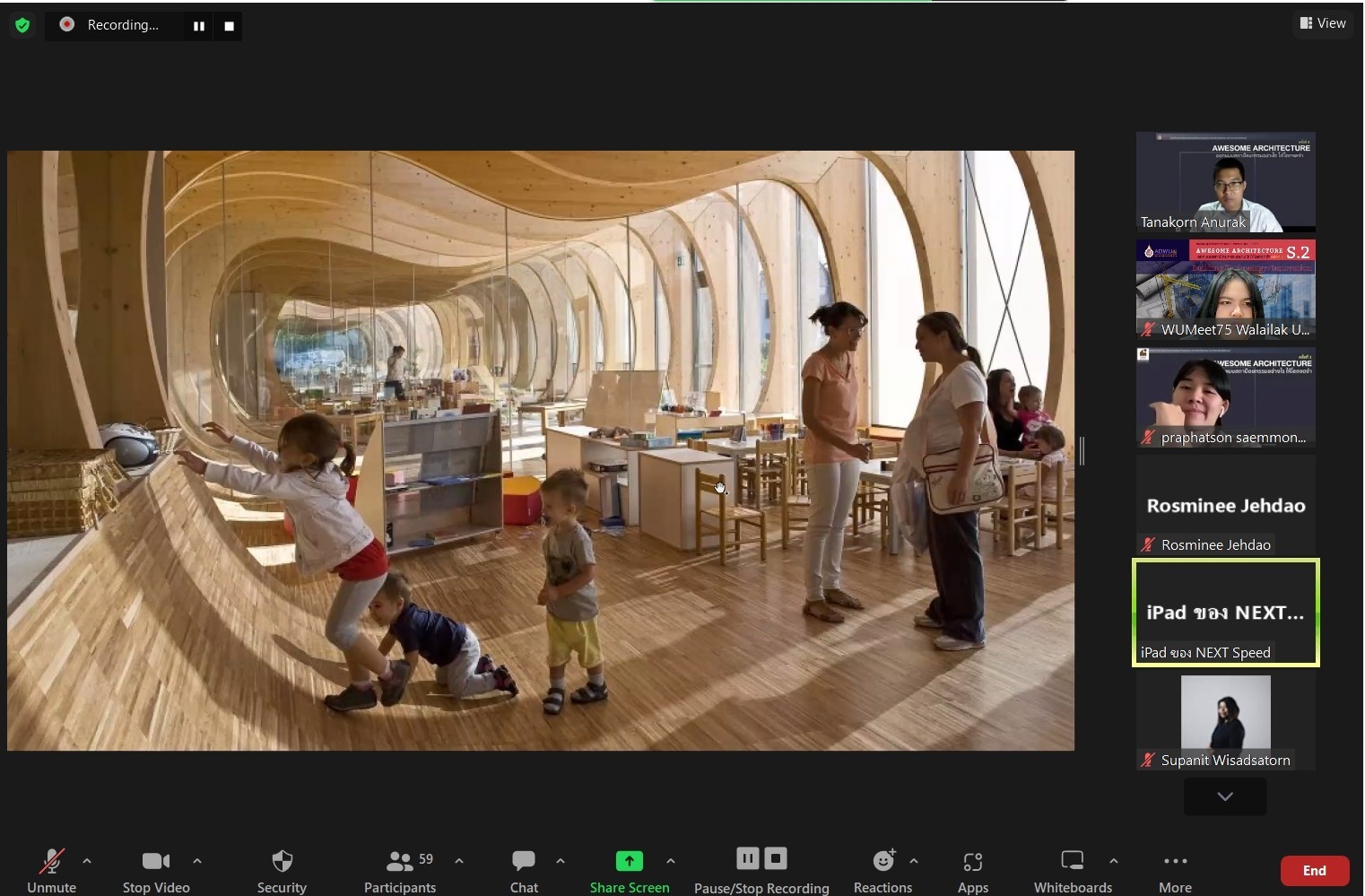
Task: Open the Security shield options
Action: 282,870
